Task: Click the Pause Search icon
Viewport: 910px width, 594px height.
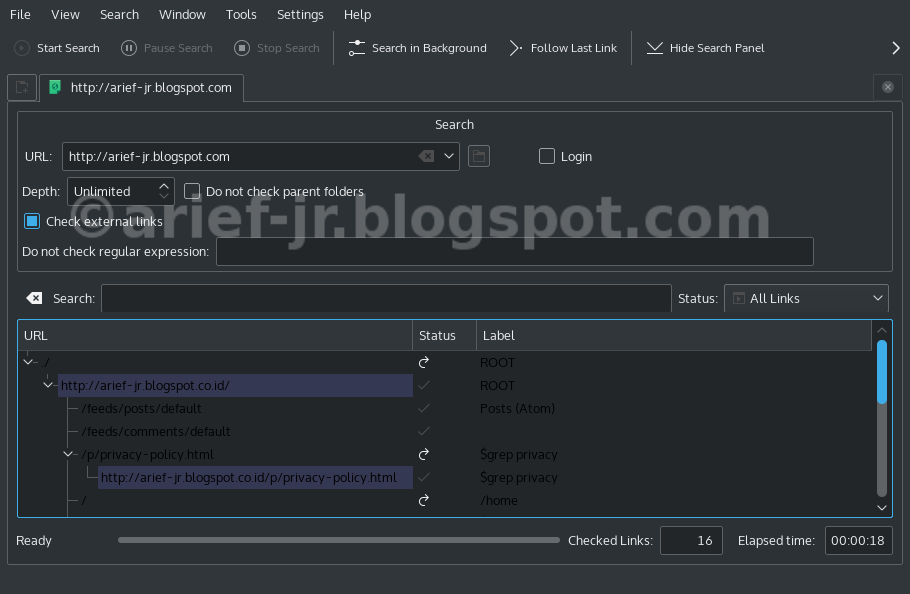Action: click(x=129, y=48)
